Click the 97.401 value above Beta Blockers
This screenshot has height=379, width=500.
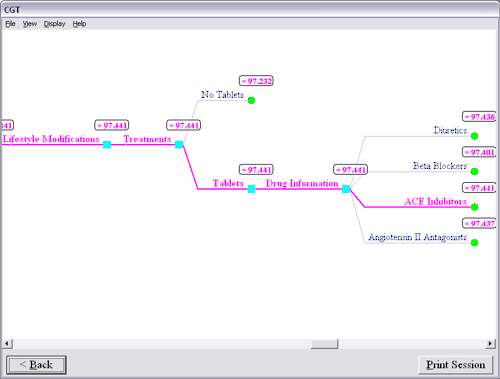coord(479,152)
